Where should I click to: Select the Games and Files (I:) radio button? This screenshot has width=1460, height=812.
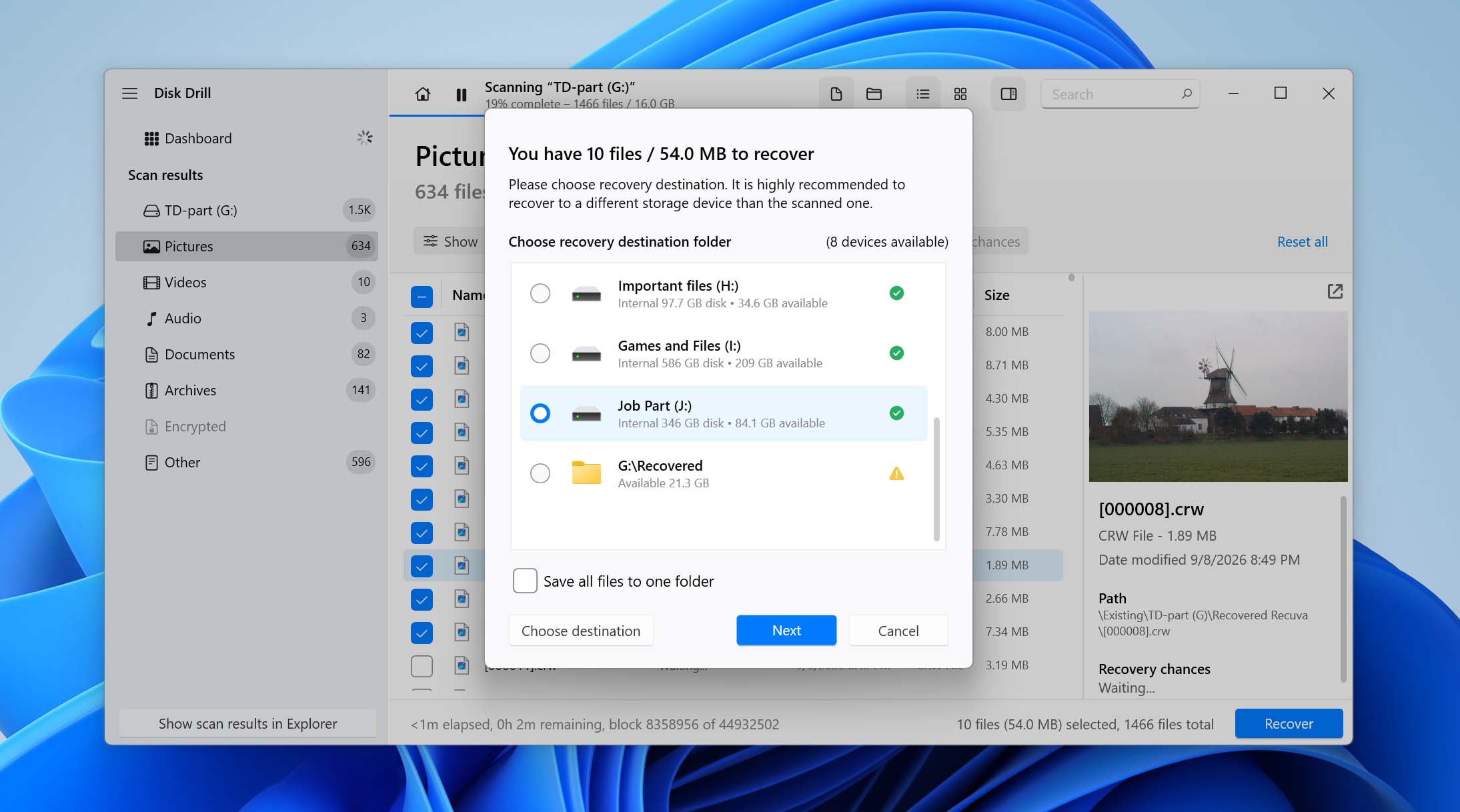coord(540,353)
